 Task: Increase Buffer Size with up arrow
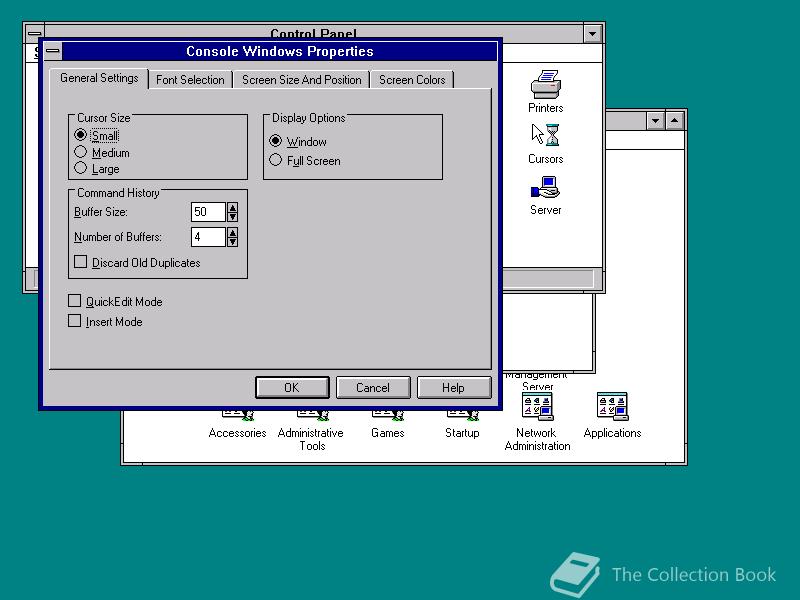click(233, 207)
